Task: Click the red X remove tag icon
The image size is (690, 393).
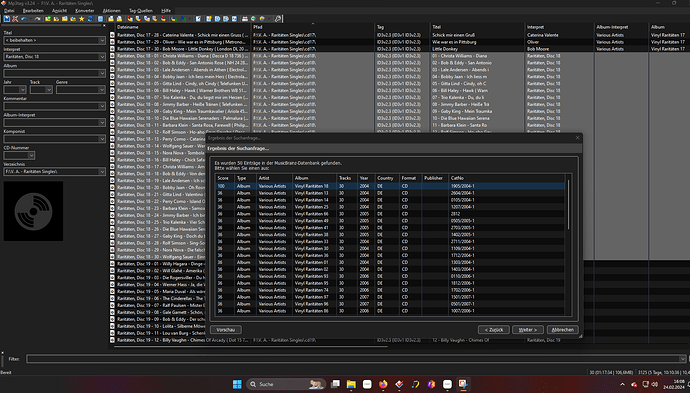Action: (x=15, y=19)
